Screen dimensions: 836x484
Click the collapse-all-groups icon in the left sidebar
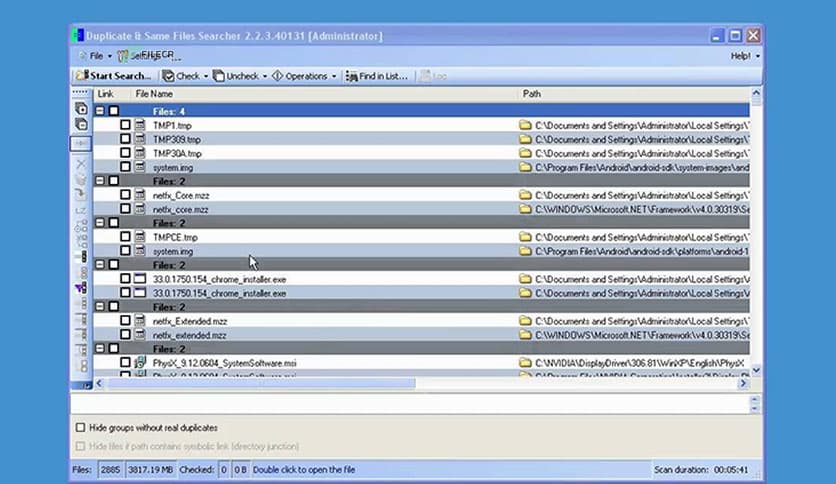coord(81,124)
